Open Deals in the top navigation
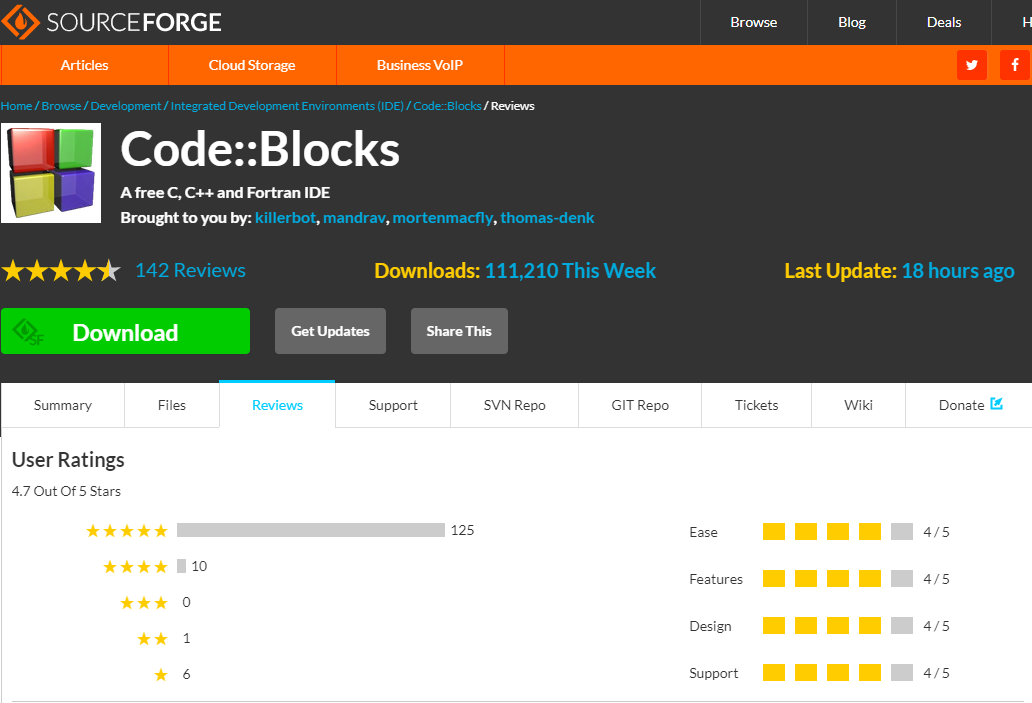1032x703 pixels. (944, 22)
